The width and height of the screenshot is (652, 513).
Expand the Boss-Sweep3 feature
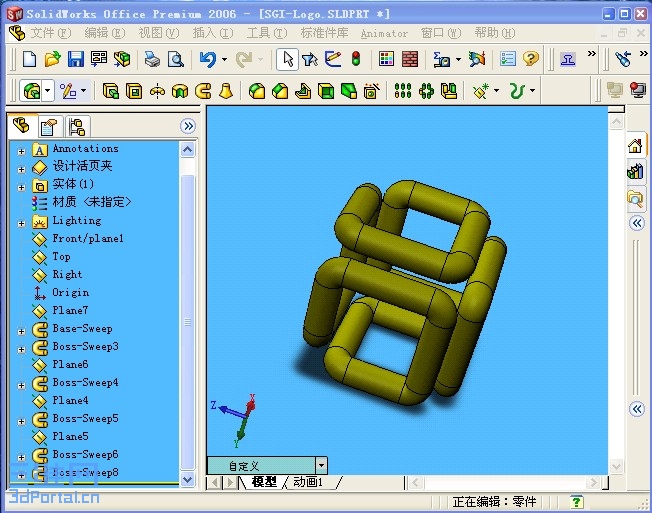click(21, 349)
